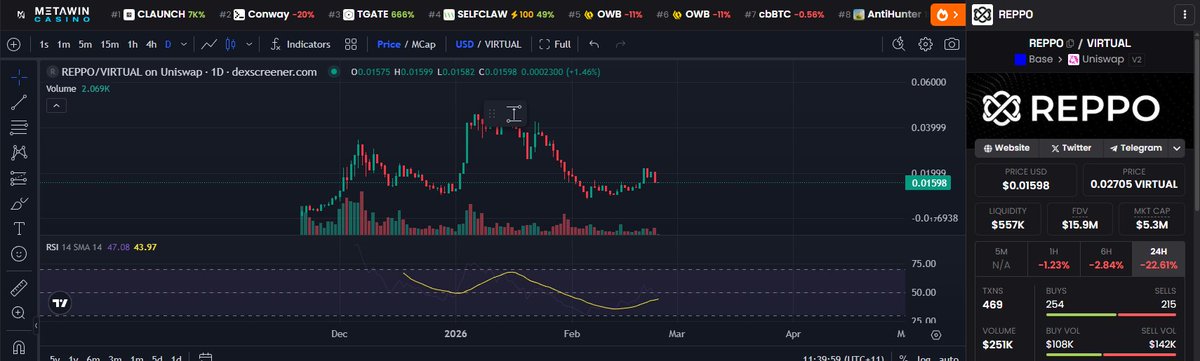Open the REPPO Twitter link

(x=1070, y=147)
